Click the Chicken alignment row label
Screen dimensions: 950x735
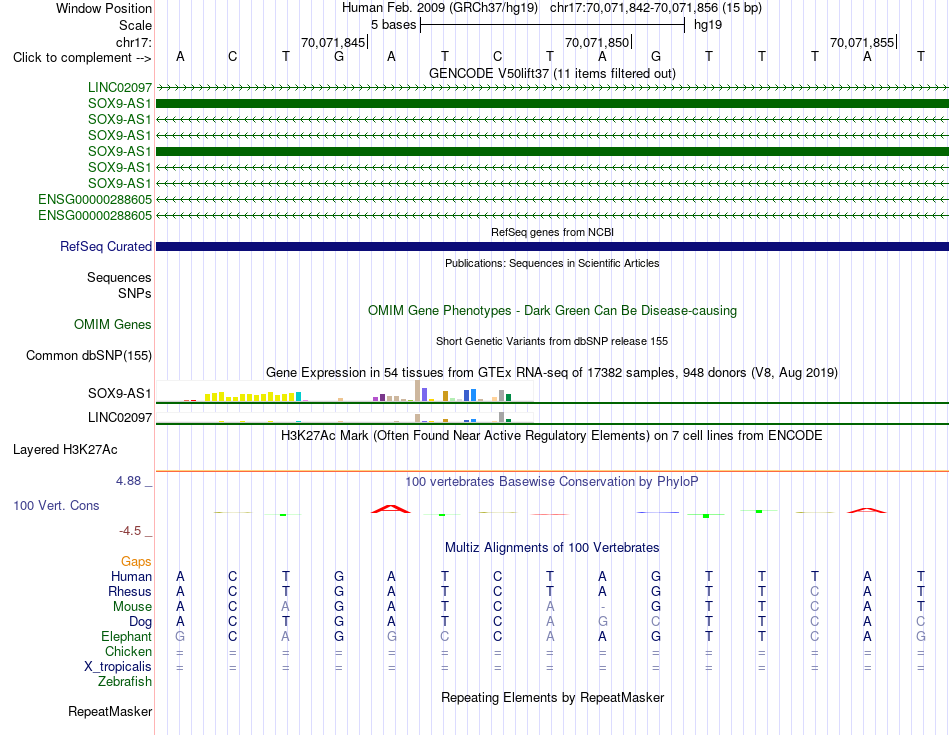(x=128, y=651)
